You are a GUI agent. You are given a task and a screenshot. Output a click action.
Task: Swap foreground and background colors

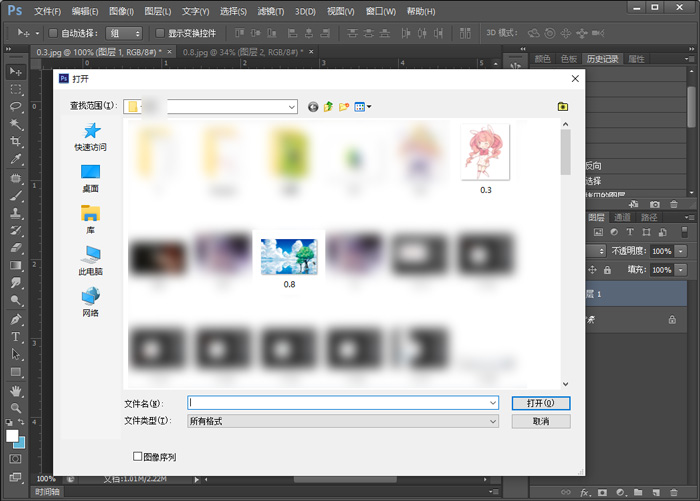[21, 422]
